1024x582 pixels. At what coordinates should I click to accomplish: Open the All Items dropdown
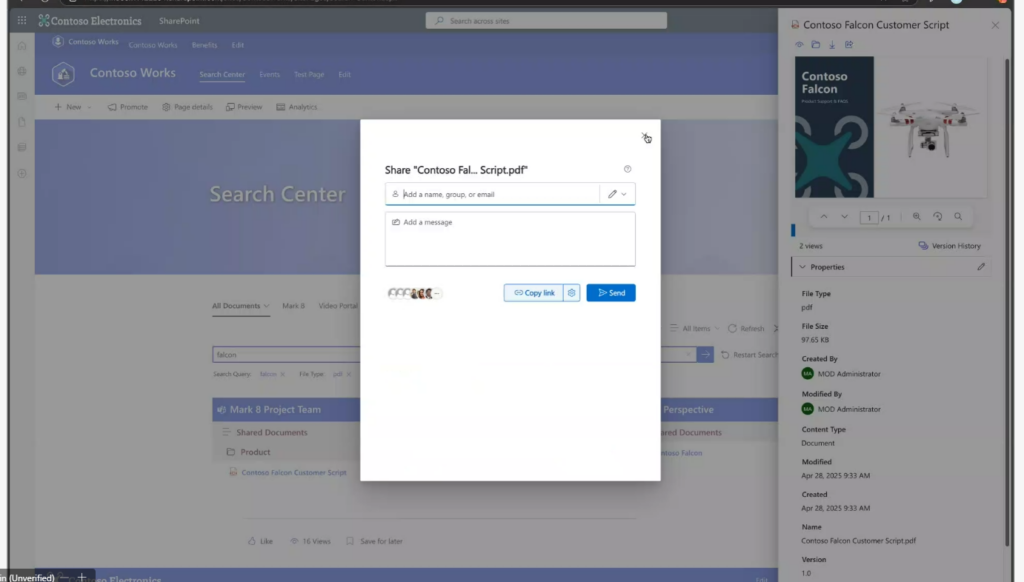[x=694, y=329]
